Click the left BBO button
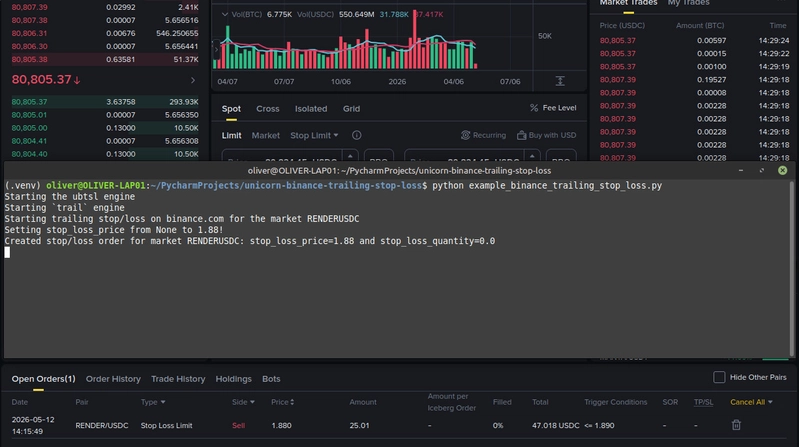 click(379, 156)
